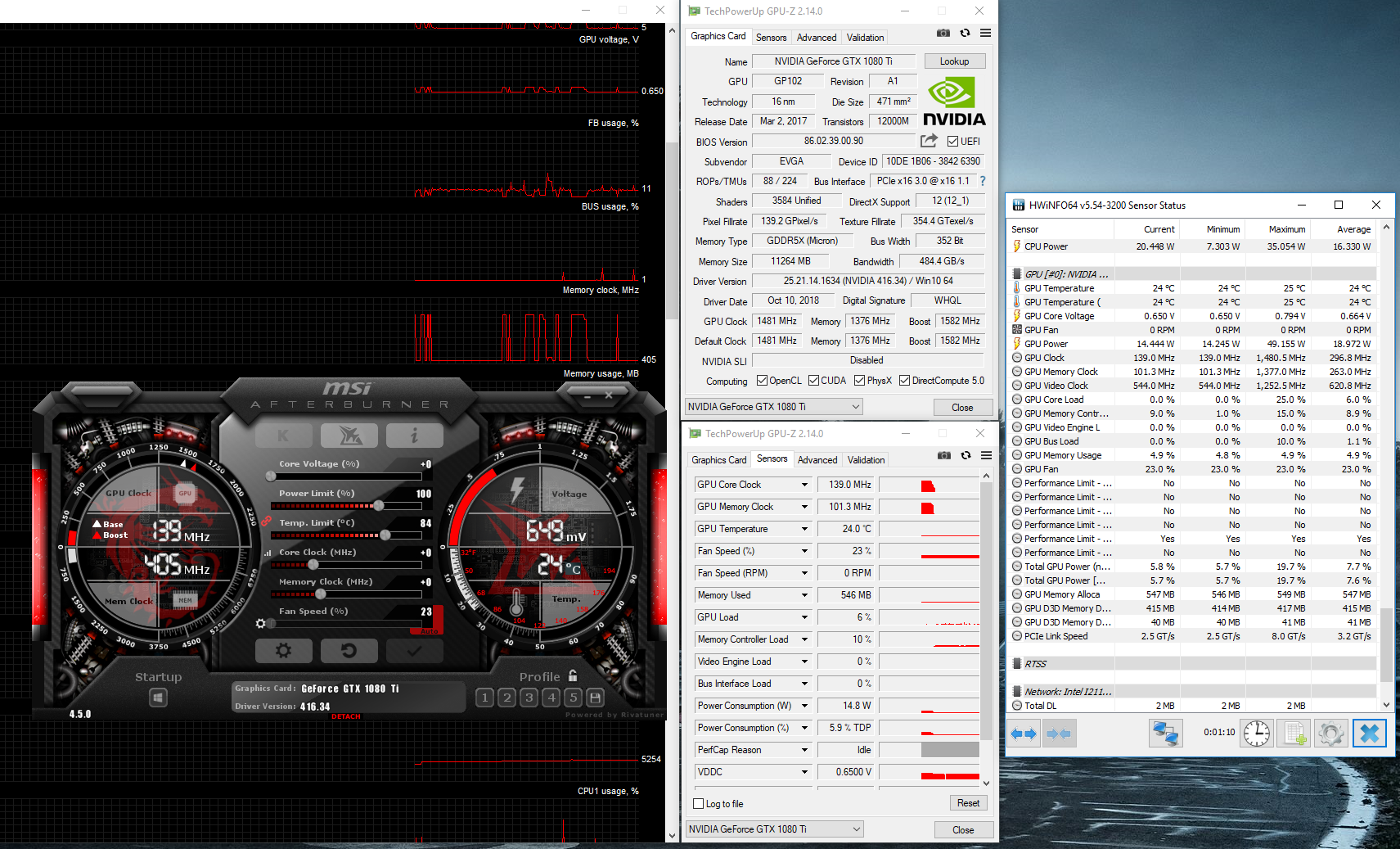Open GPU selector dropdown in top GPU-Z

coord(774,407)
